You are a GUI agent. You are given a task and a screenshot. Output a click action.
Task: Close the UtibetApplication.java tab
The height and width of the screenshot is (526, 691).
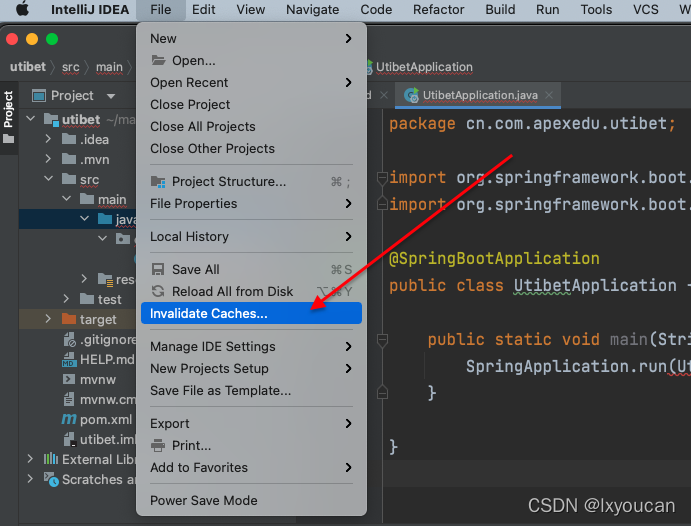tap(549, 95)
